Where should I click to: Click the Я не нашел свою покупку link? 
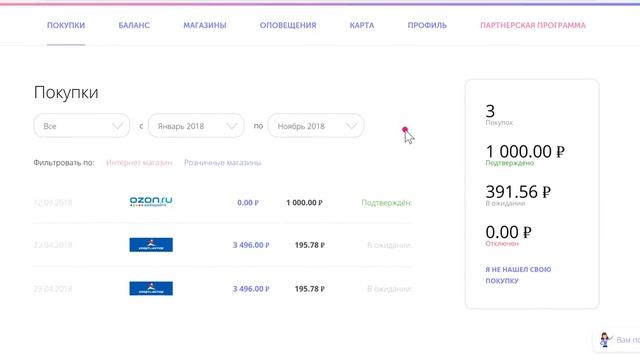[x=518, y=275]
